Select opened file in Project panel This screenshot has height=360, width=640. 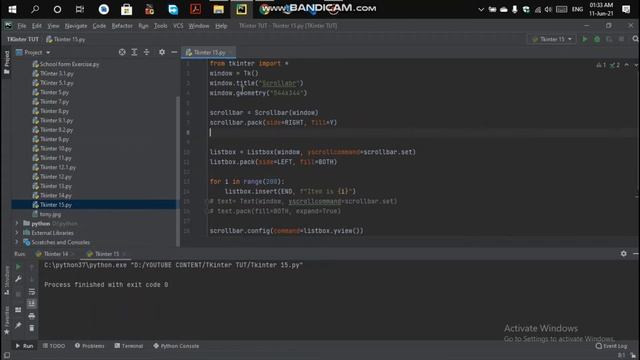click(122, 52)
